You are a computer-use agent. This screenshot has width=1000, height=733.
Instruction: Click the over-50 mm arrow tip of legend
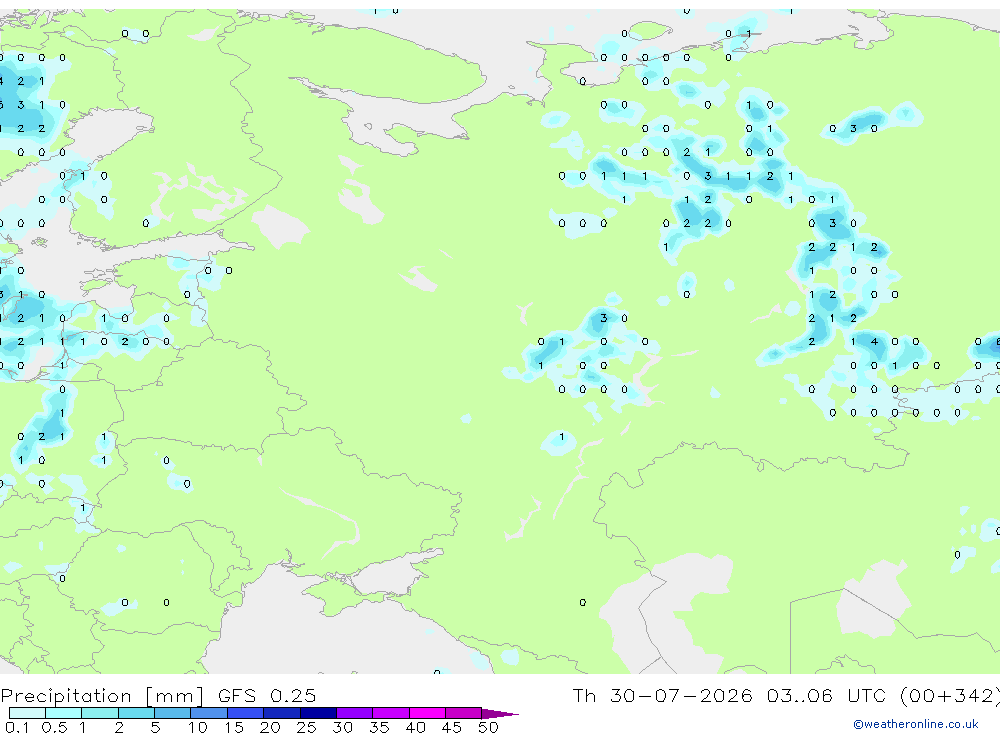point(500,713)
